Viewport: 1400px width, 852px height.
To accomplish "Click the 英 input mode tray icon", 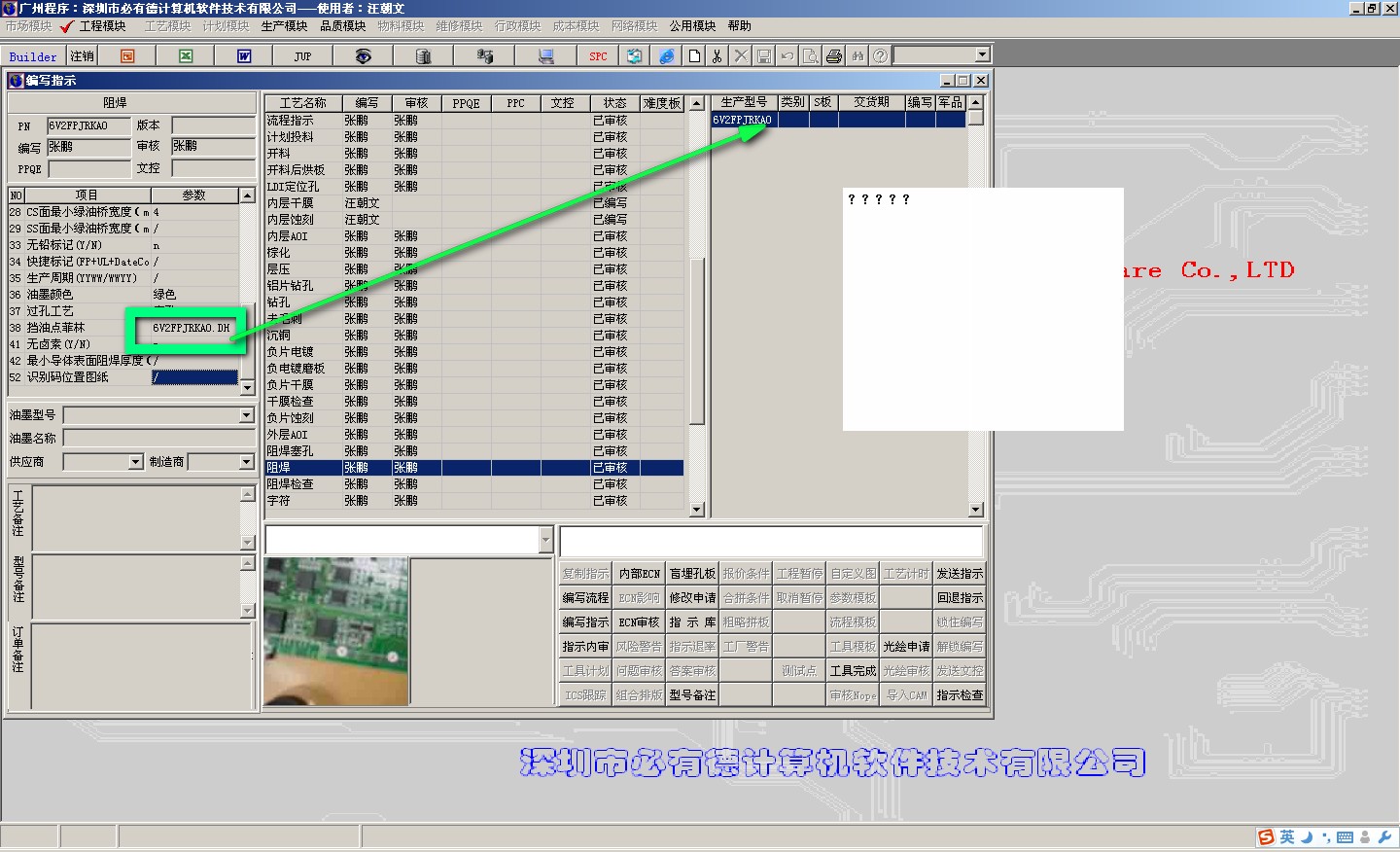I will coord(1287,837).
